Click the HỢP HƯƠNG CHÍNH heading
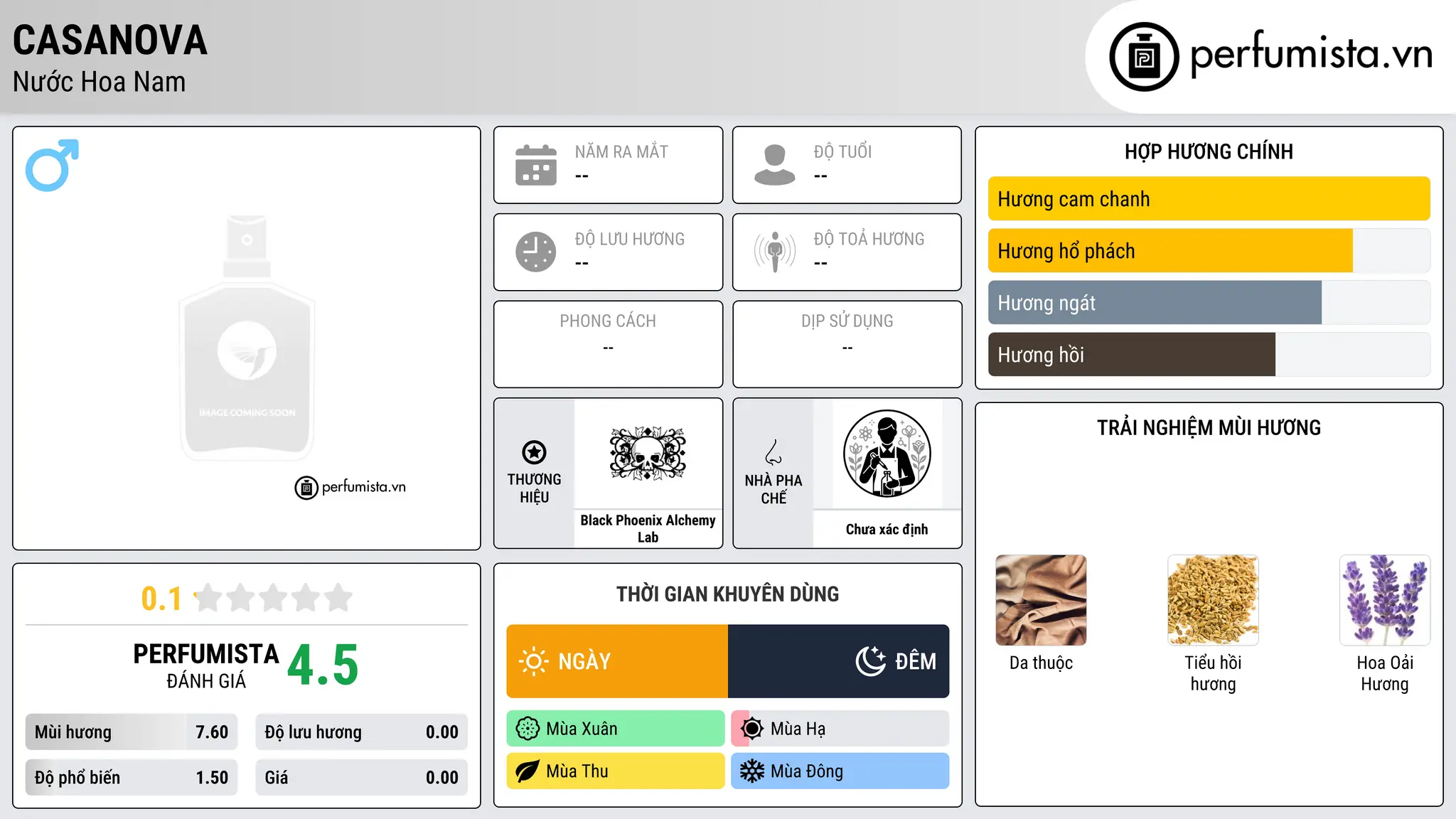The image size is (1456, 819). (1209, 151)
